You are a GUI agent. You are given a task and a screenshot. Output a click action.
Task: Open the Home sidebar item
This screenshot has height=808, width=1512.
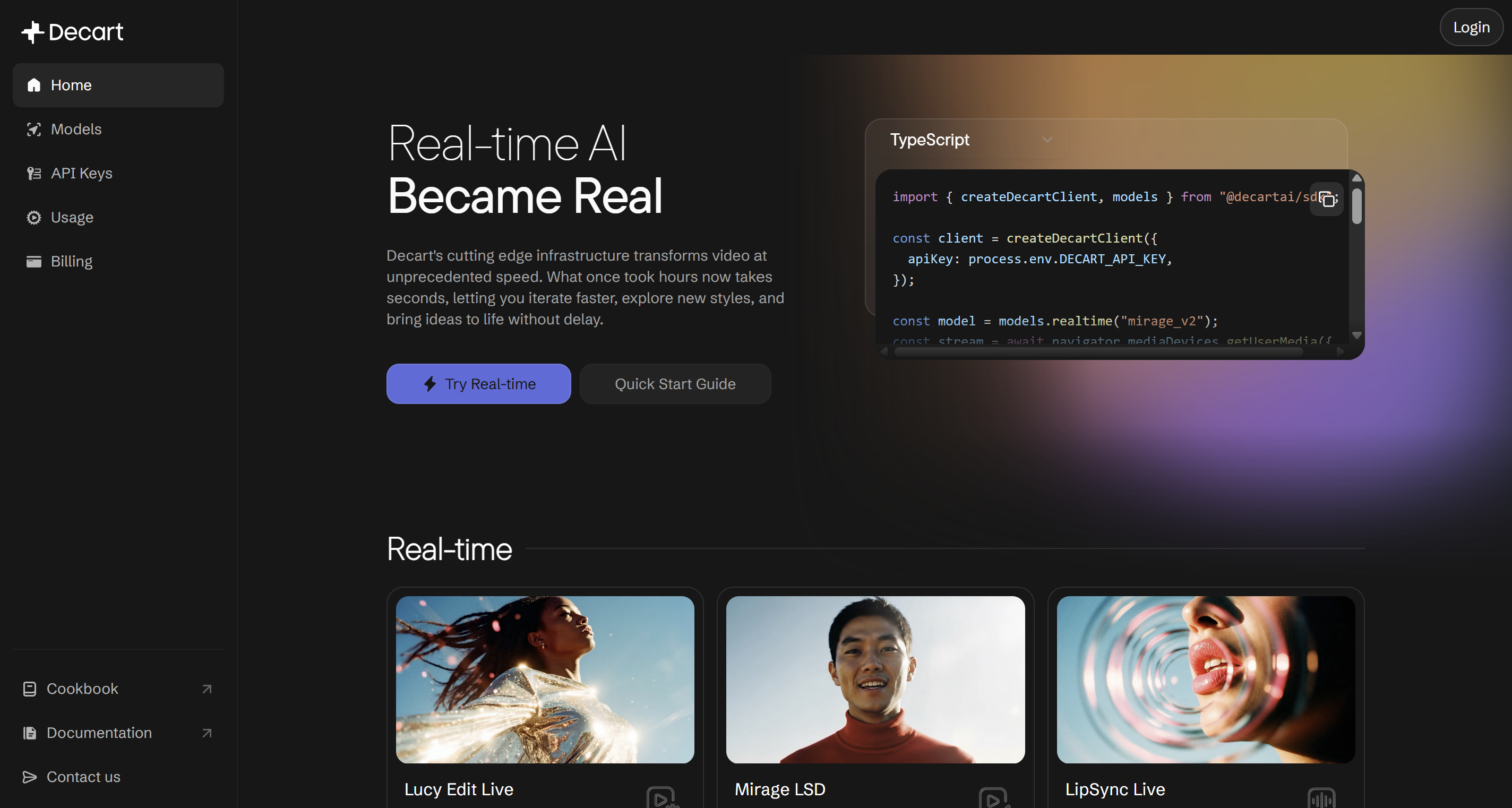point(118,85)
